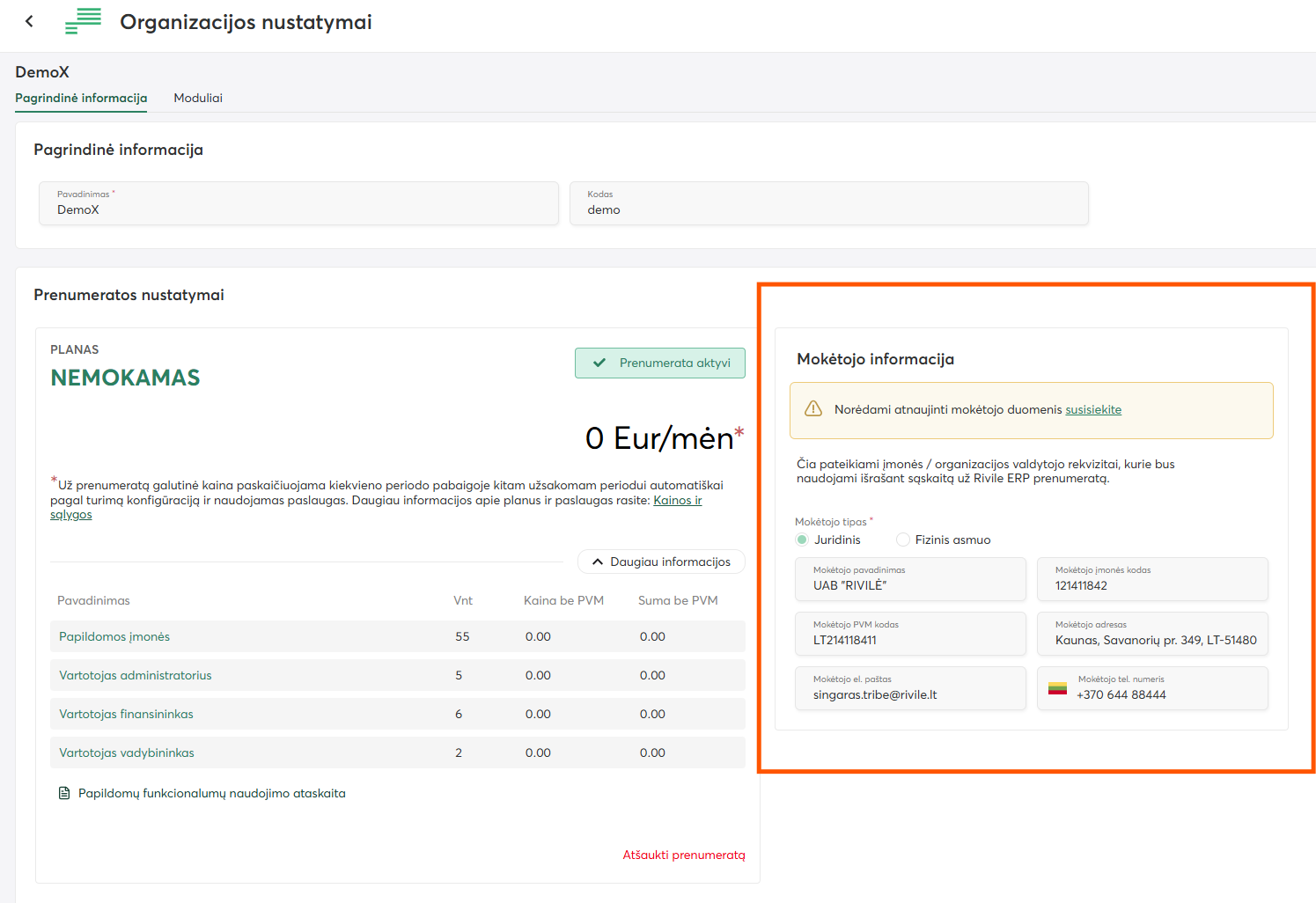1316x903 pixels.
Task: Click the Pavadinimas input field
Action: click(x=298, y=209)
